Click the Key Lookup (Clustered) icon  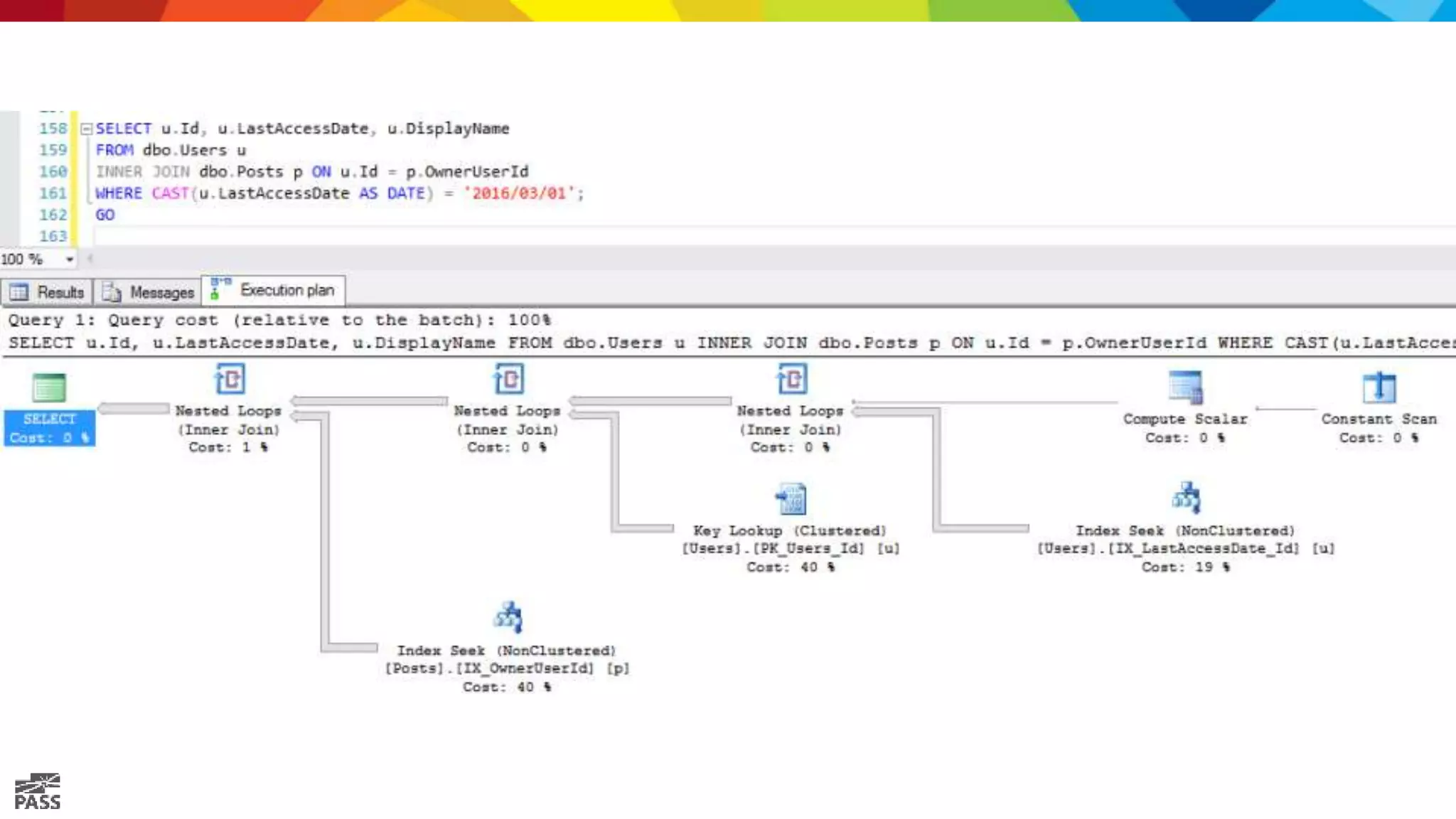(791, 499)
